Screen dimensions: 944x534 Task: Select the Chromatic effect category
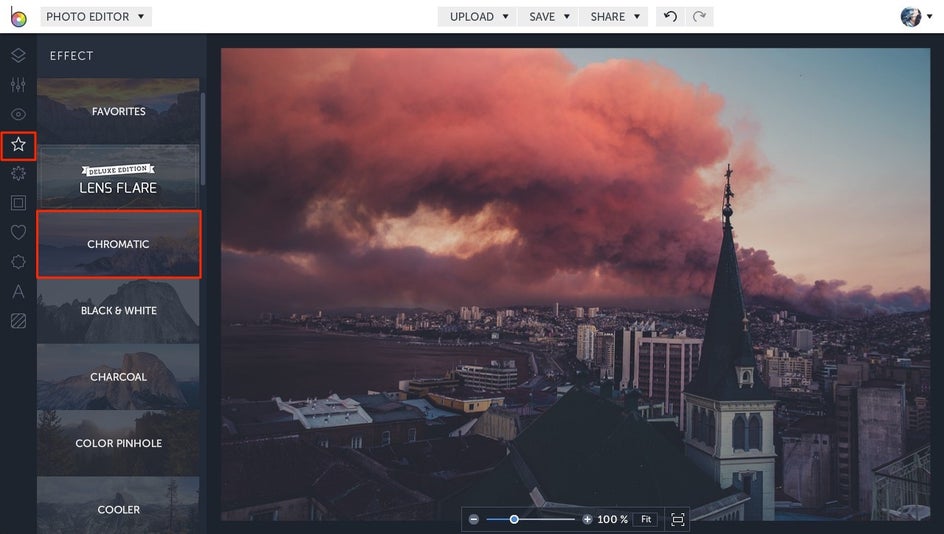119,244
